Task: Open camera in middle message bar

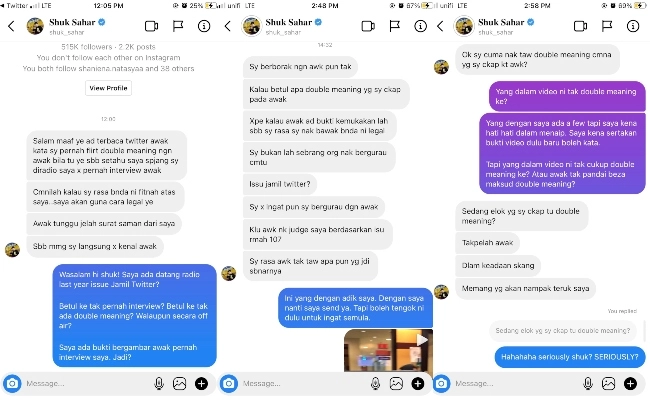Action: (x=229, y=383)
